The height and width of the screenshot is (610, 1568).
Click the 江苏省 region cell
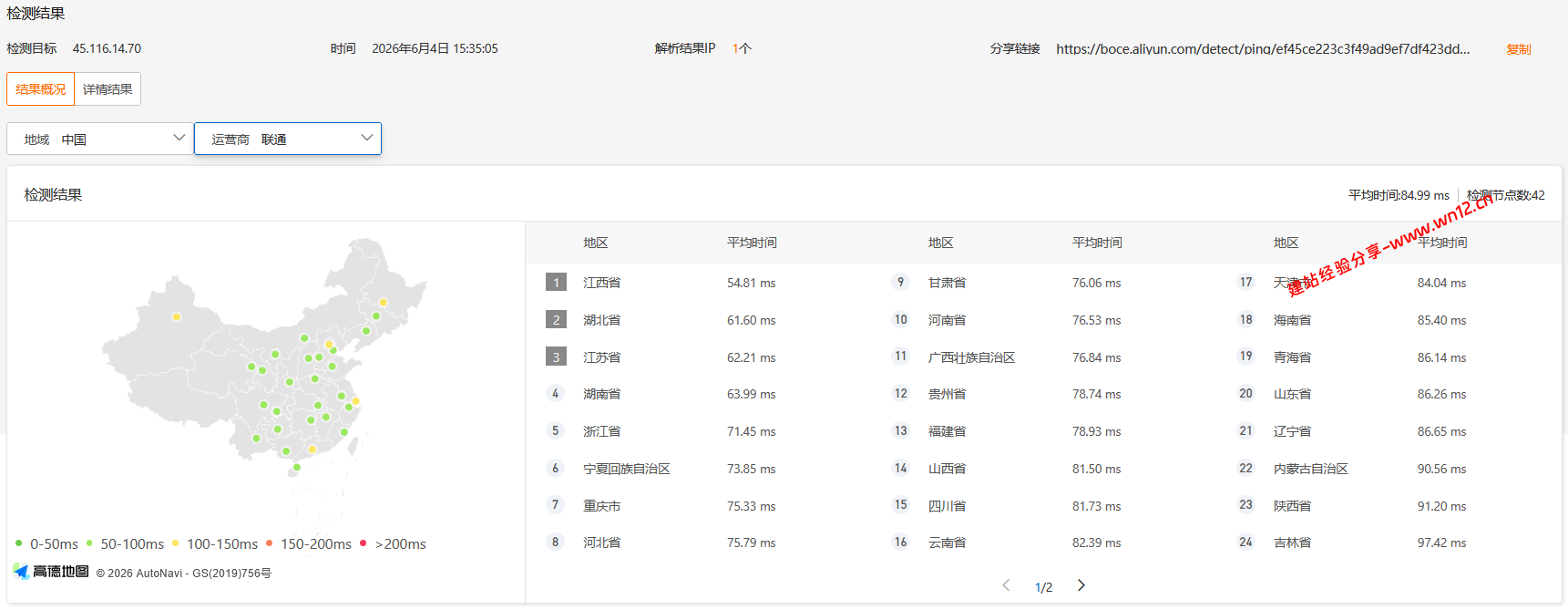[602, 358]
